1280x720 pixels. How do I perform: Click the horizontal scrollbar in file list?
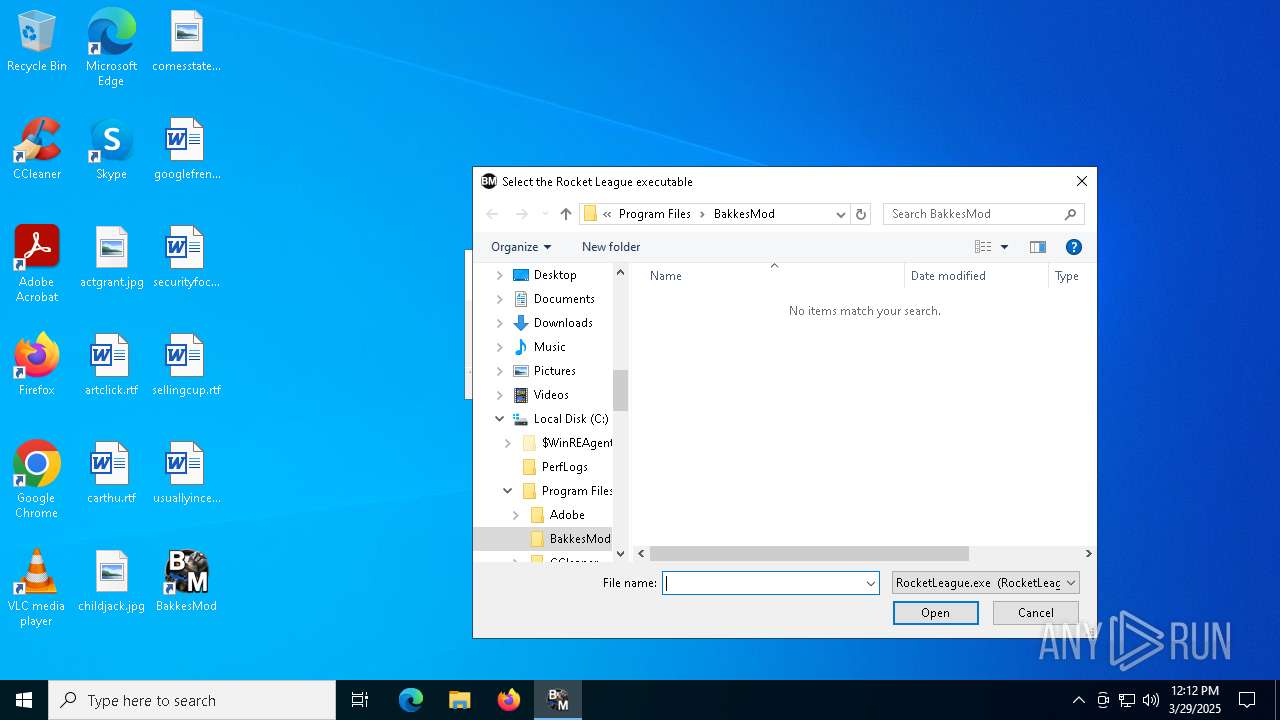click(x=809, y=553)
